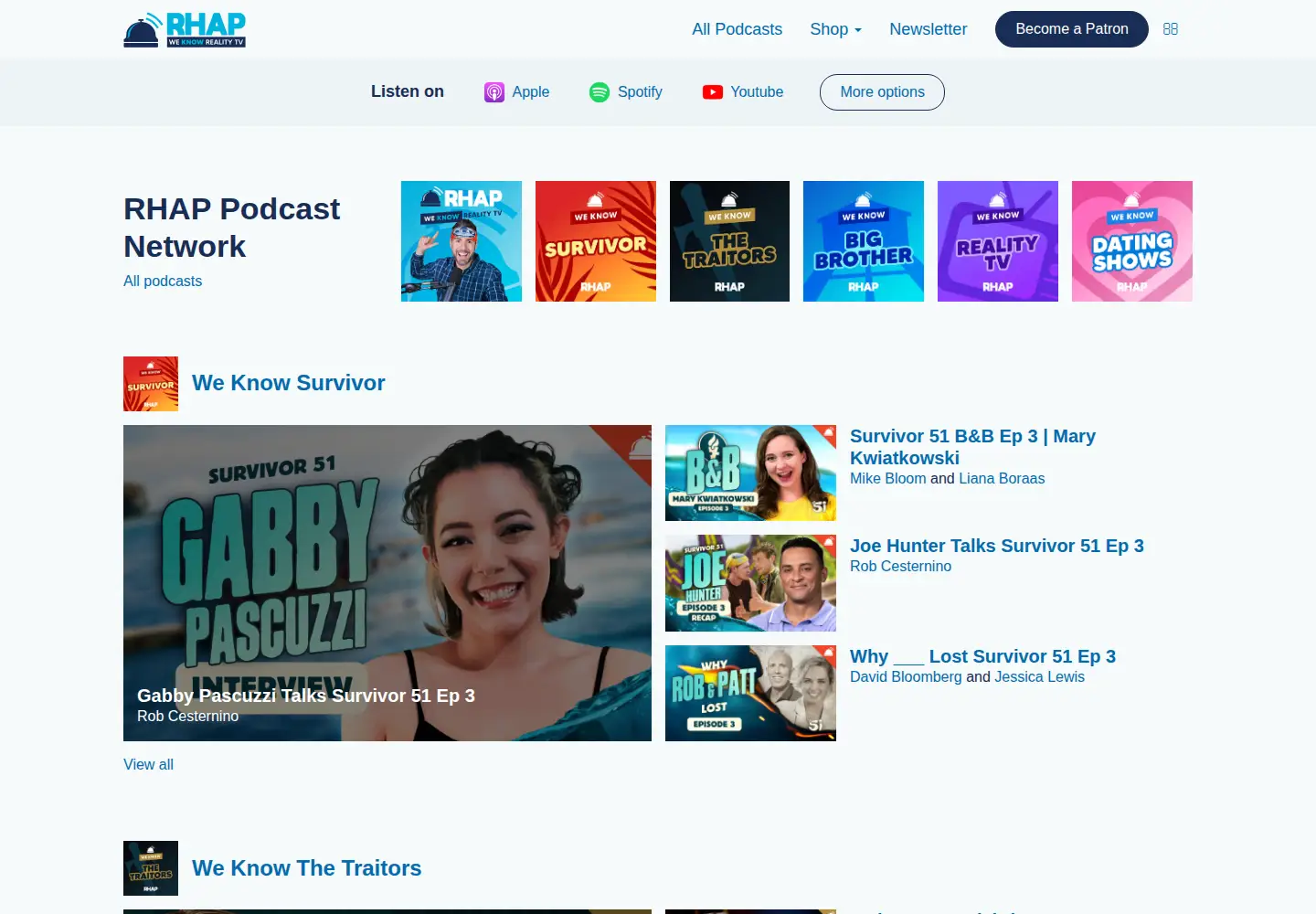The image size is (1316, 914).
Task: Open The Traitors podcast cover tile
Action: pos(729,241)
